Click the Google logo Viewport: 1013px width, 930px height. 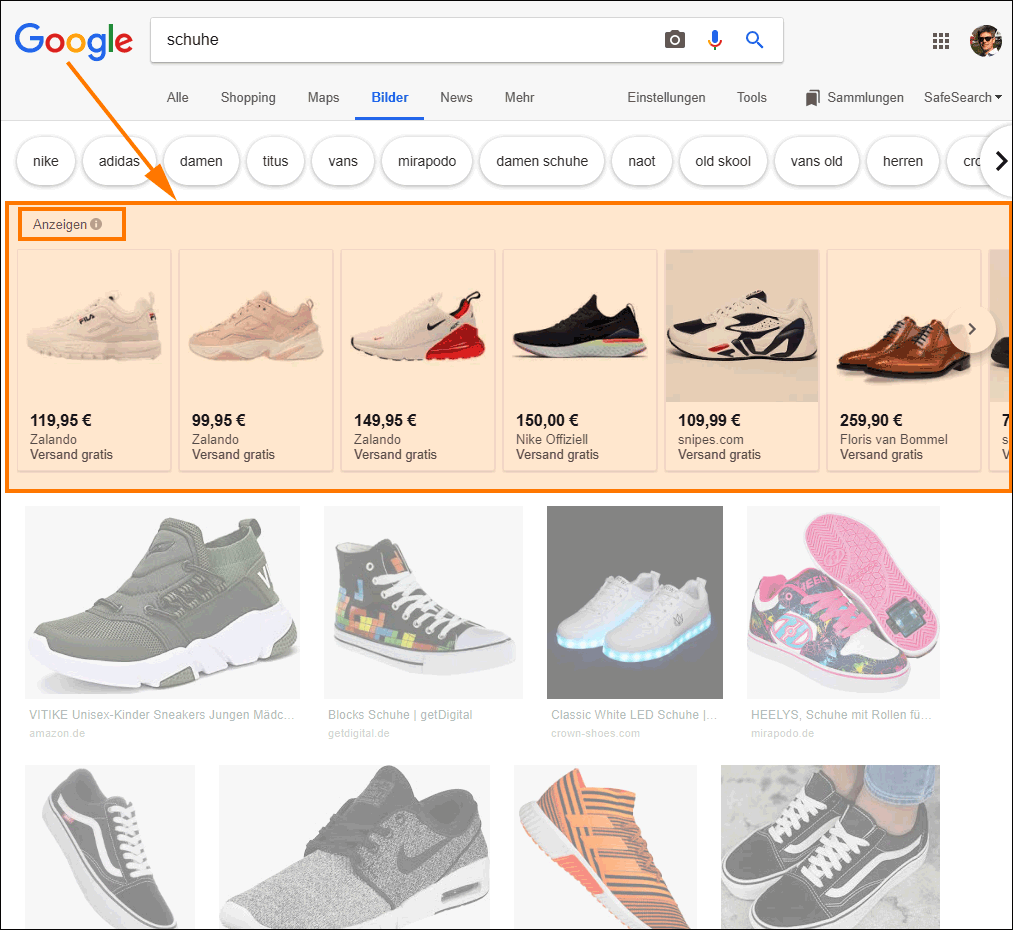74,41
